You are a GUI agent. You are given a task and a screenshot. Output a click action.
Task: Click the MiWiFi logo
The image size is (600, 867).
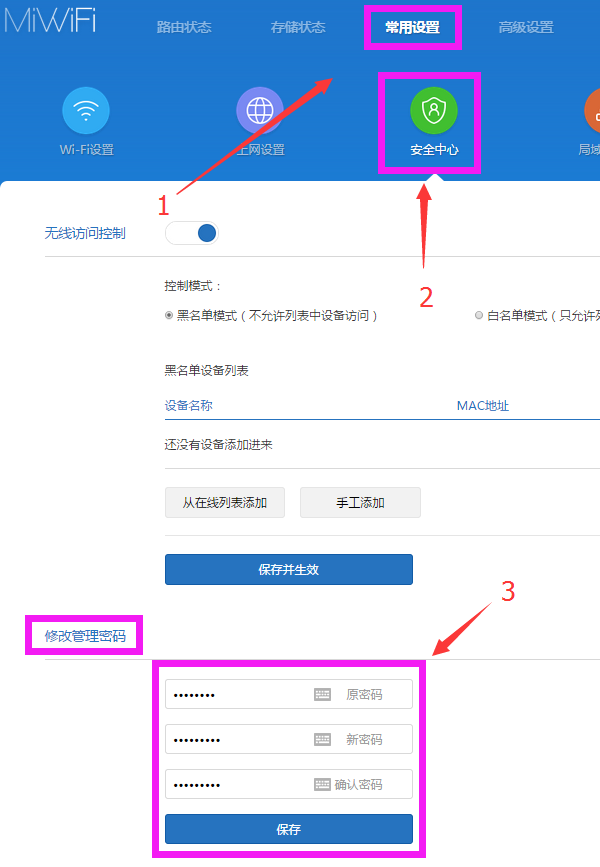[49, 22]
